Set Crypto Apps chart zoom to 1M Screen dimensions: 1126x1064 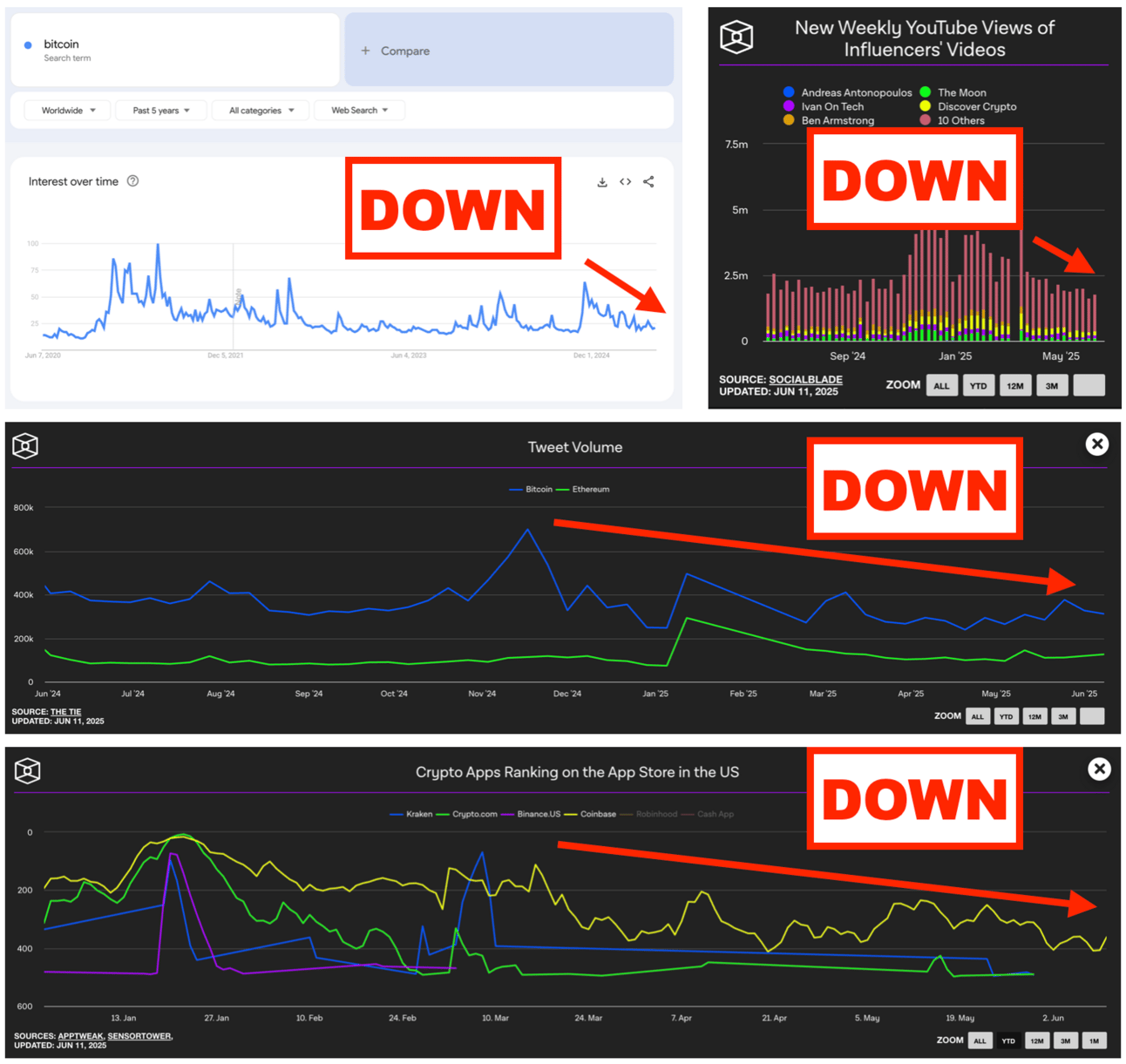[1095, 1040]
